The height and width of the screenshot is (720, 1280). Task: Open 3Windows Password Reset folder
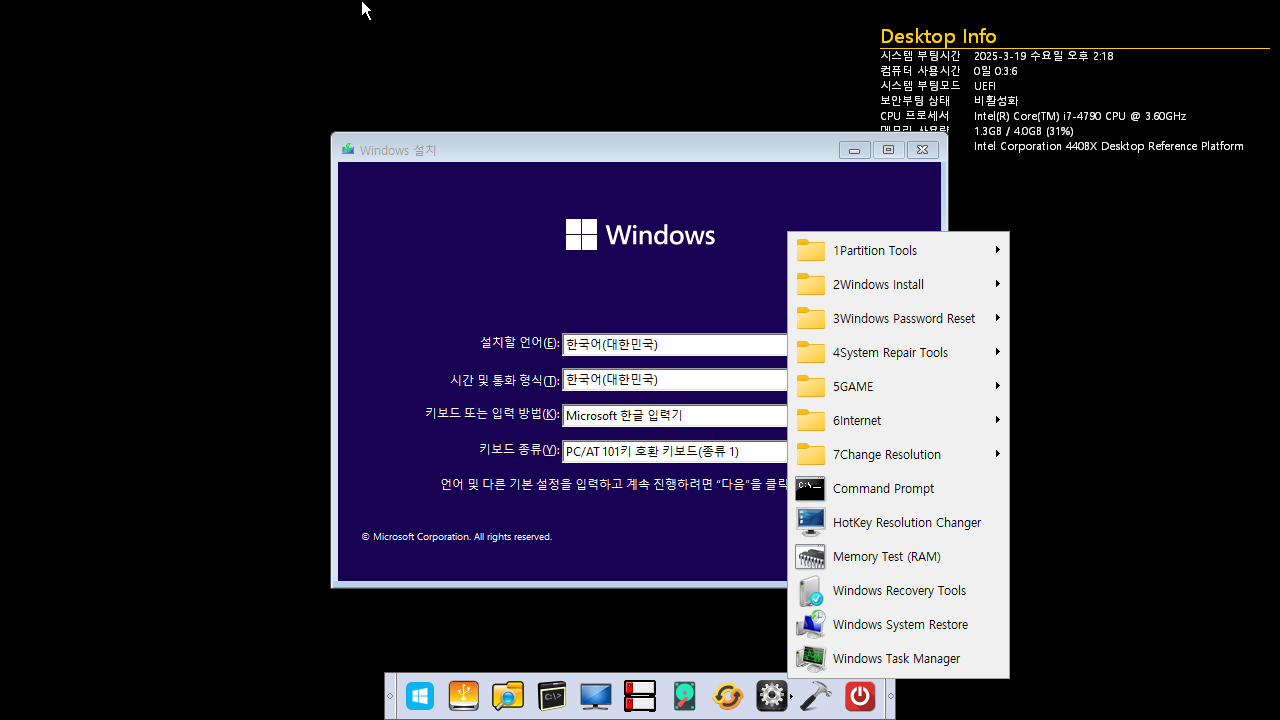pos(898,318)
